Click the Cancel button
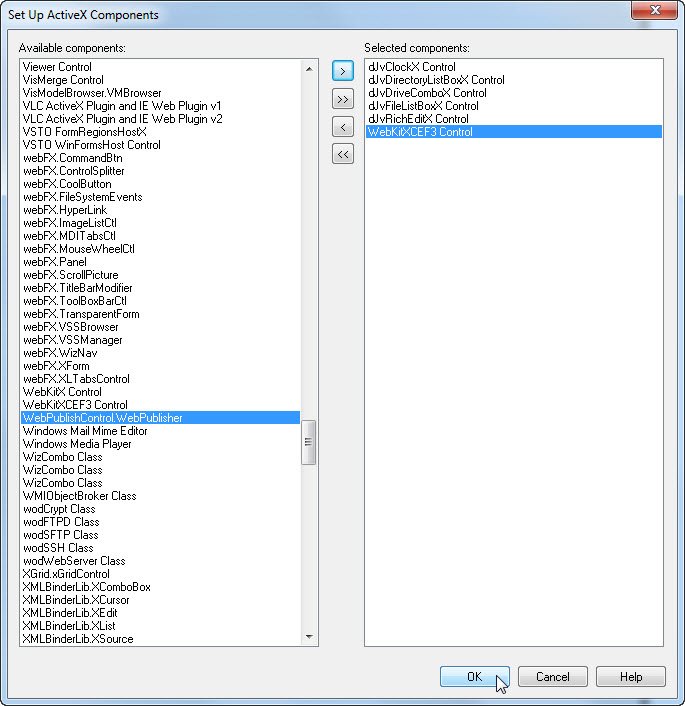 553,677
